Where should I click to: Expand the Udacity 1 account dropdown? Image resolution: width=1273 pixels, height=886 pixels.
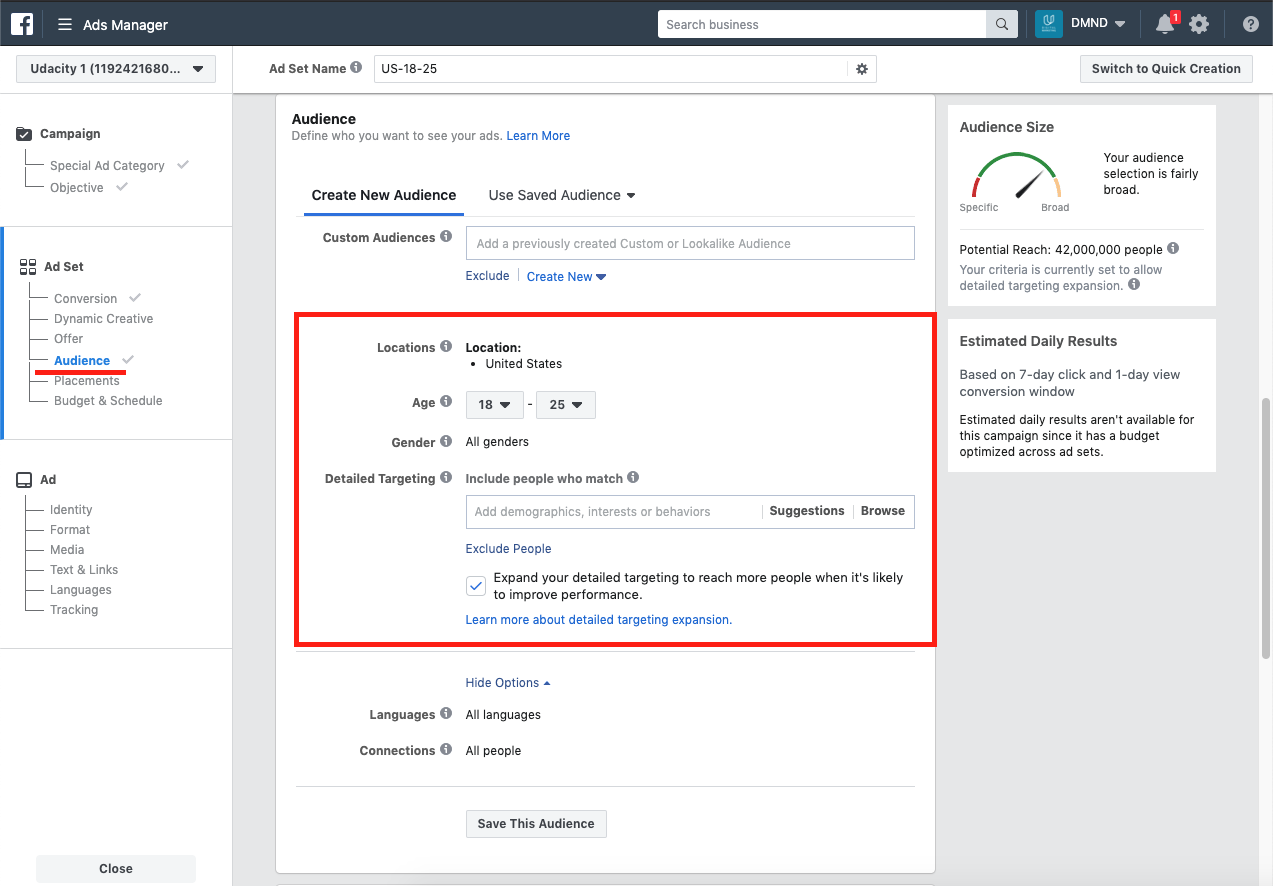(x=115, y=69)
